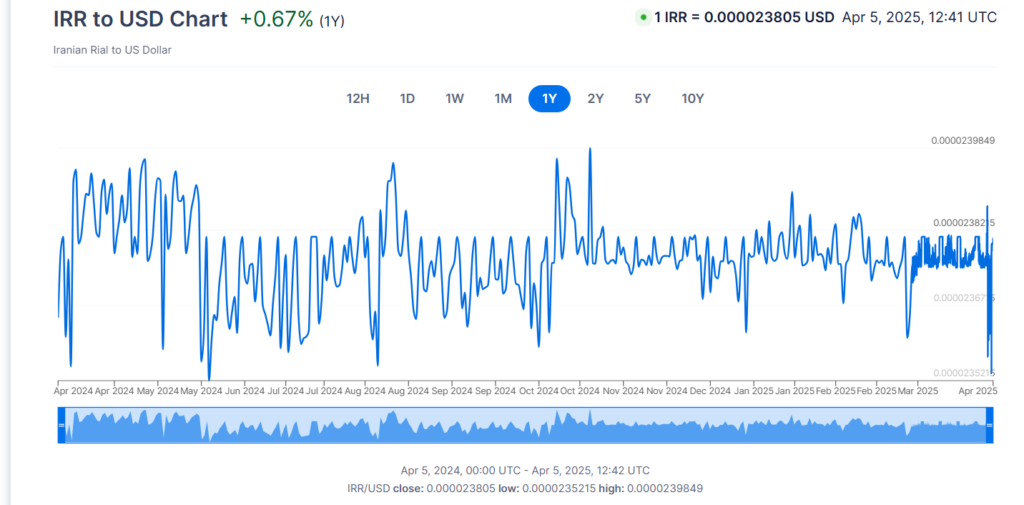Choose the 1W chart range

point(454,98)
